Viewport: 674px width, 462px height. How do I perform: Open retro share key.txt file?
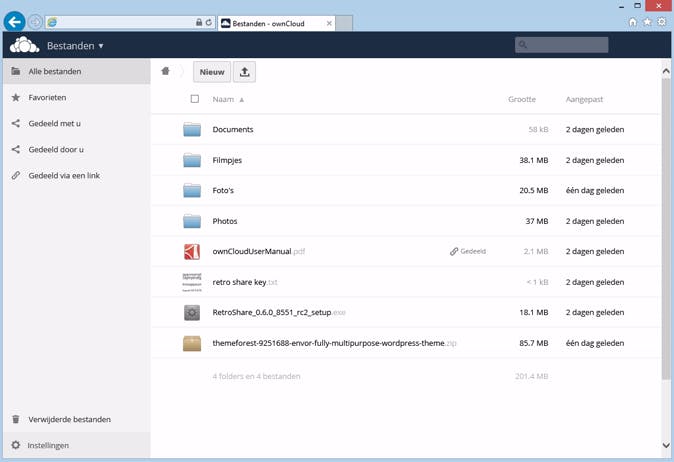click(245, 282)
